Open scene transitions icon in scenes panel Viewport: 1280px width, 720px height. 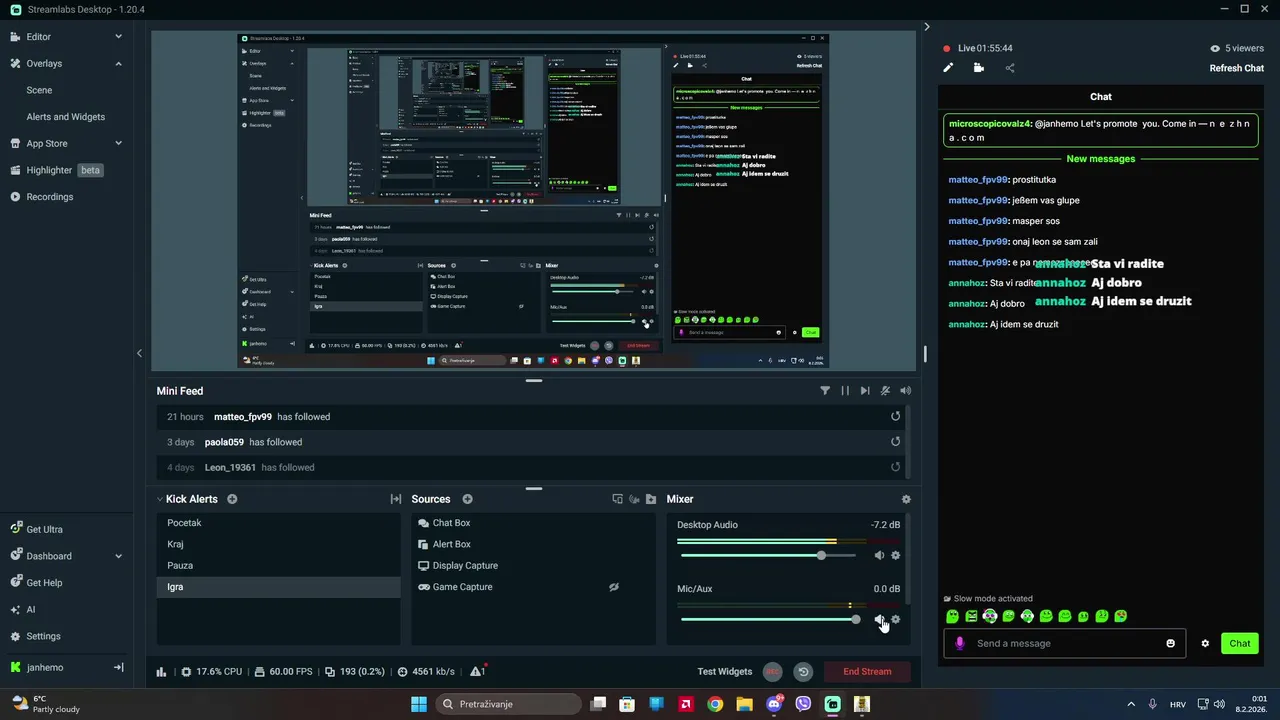[x=396, y=499]
